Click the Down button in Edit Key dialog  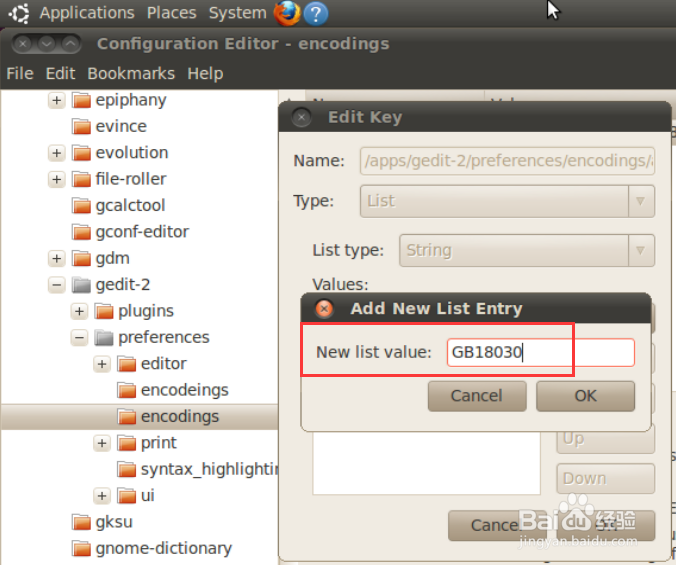pyautogui.click(x=606, y=478)
